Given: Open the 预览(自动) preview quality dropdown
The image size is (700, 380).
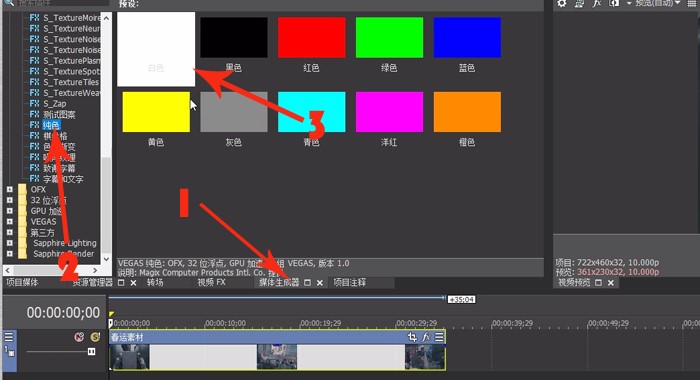Looking at the screenshot, I should click(x=658, y=4).
